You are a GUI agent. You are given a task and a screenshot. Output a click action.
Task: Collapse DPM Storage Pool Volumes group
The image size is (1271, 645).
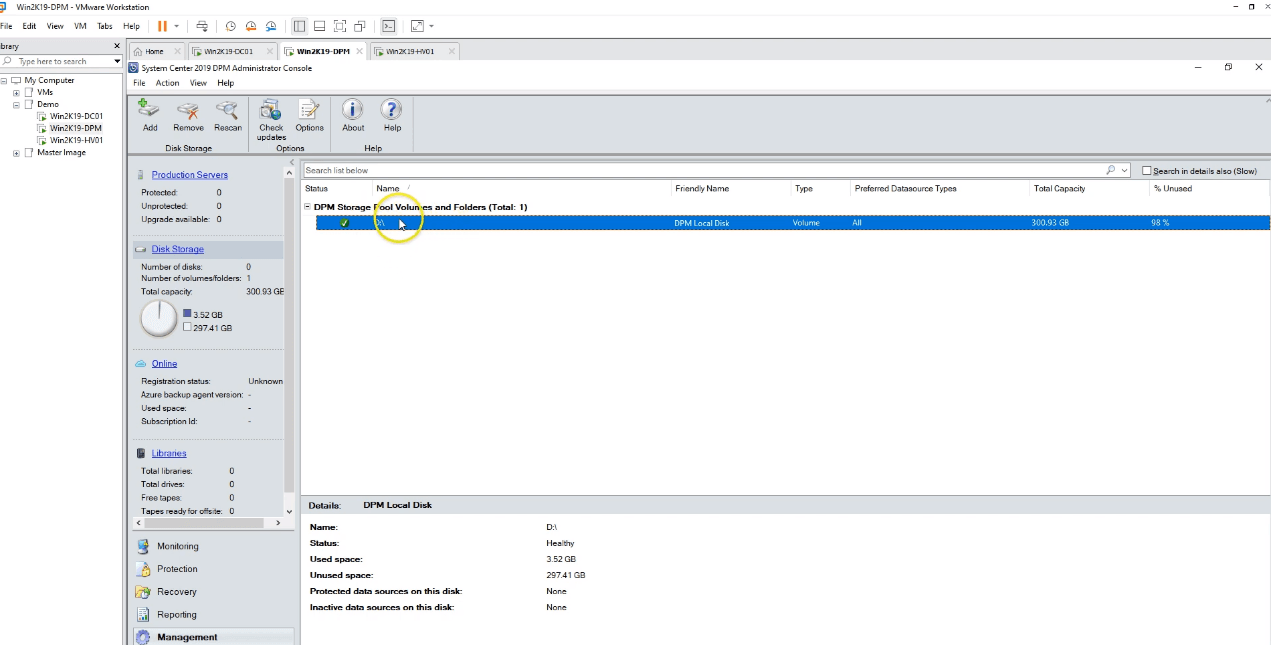pyautogui.click(x=307, y=207)
